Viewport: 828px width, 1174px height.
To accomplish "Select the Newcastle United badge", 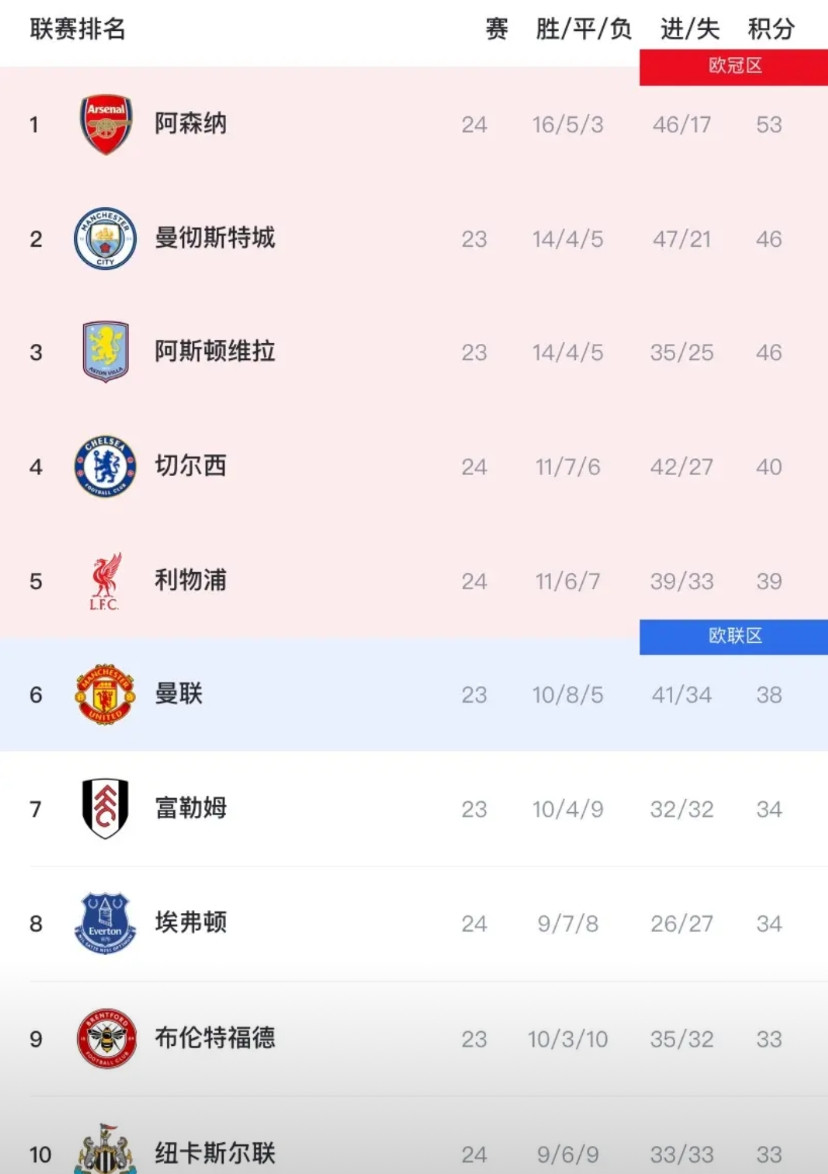I will (104, 1151).
